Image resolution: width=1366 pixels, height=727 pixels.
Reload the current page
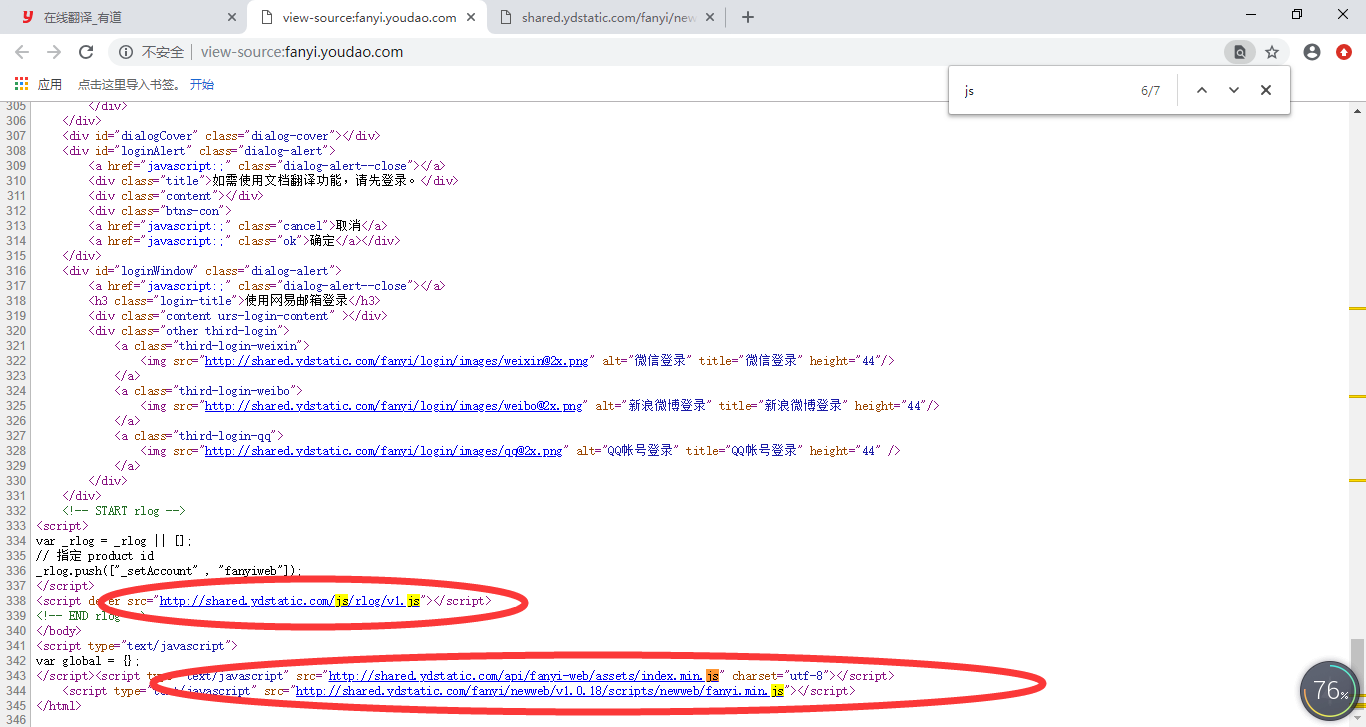point(86,52)
